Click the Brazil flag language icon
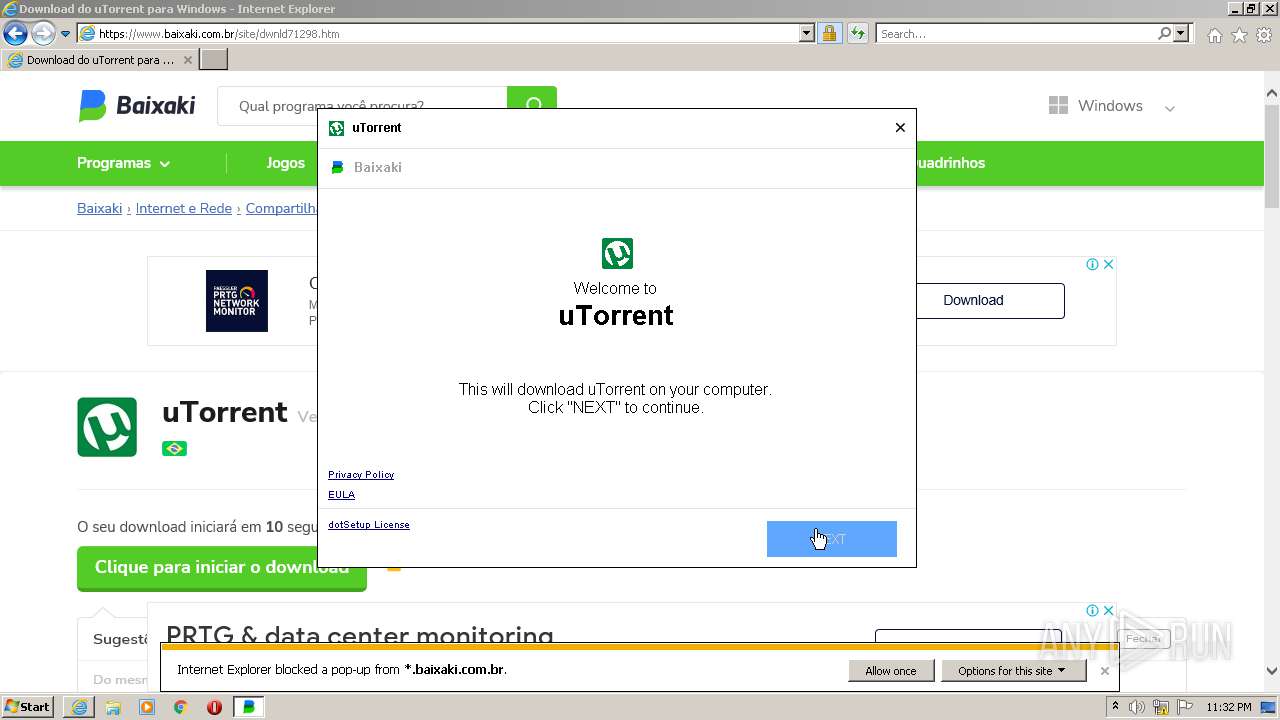 click(174, 449)
